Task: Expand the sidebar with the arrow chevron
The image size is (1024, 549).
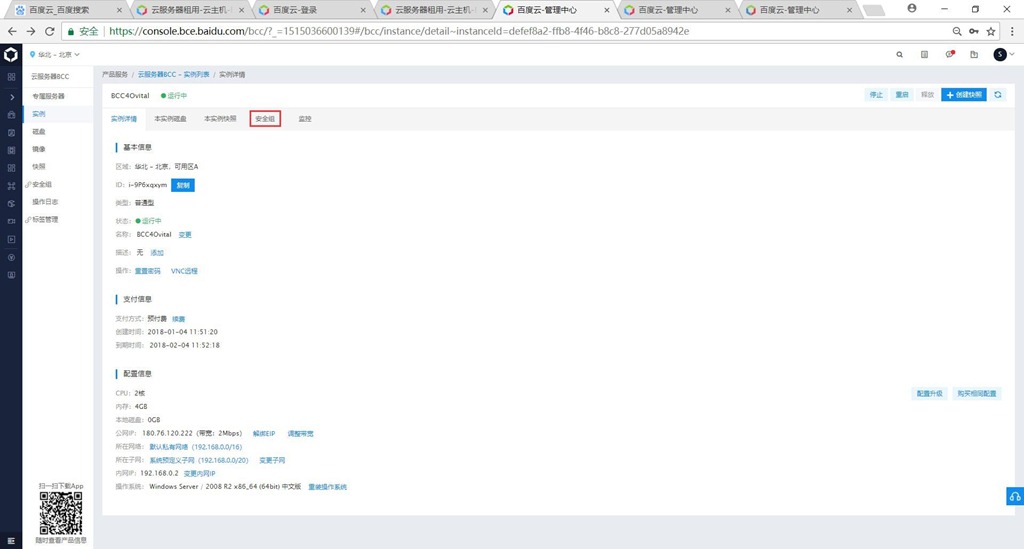Action: click(x=11, y=97)
